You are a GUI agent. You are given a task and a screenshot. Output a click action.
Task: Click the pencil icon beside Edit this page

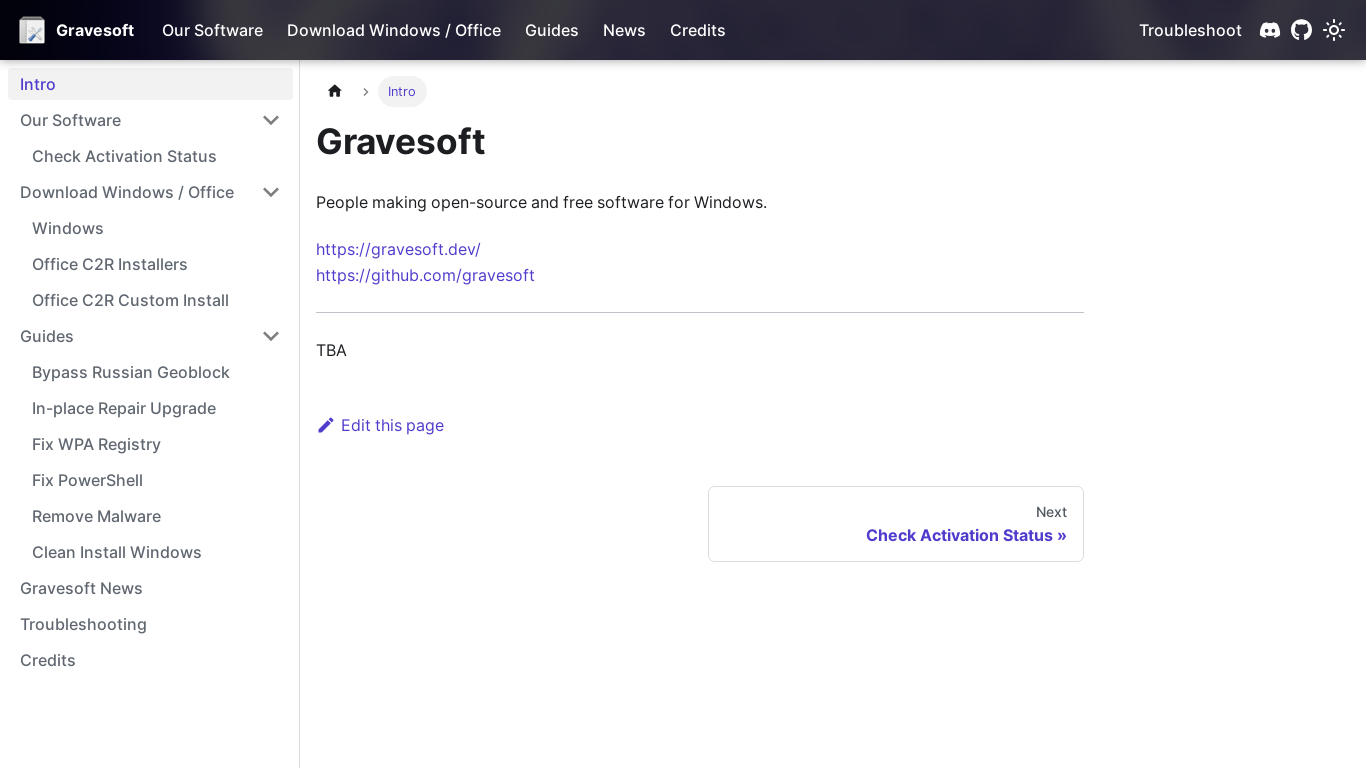pyautogui.click(x=326, y=425)
